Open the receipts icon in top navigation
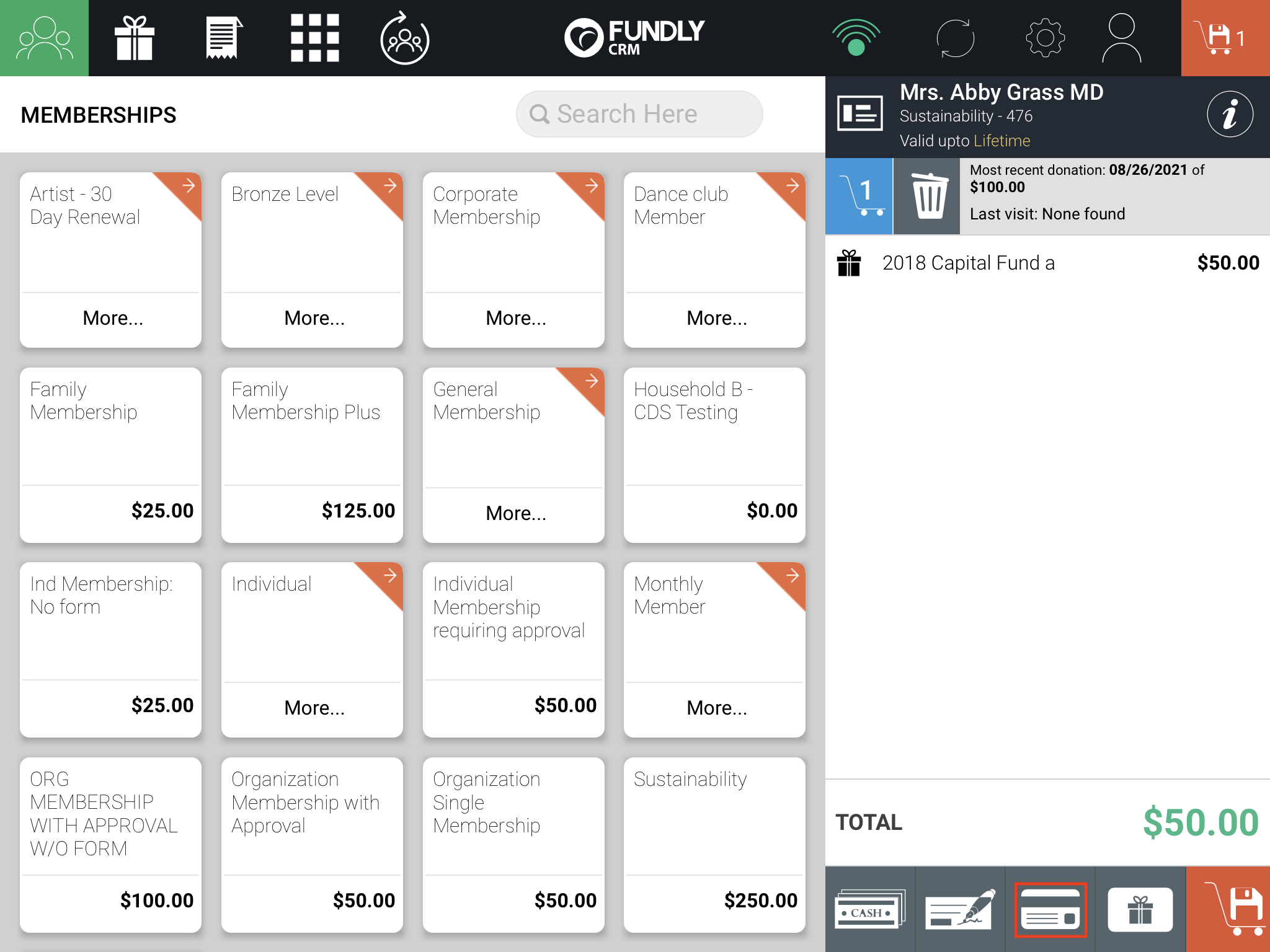1270x952 pixels. click(x=224, y=38)
